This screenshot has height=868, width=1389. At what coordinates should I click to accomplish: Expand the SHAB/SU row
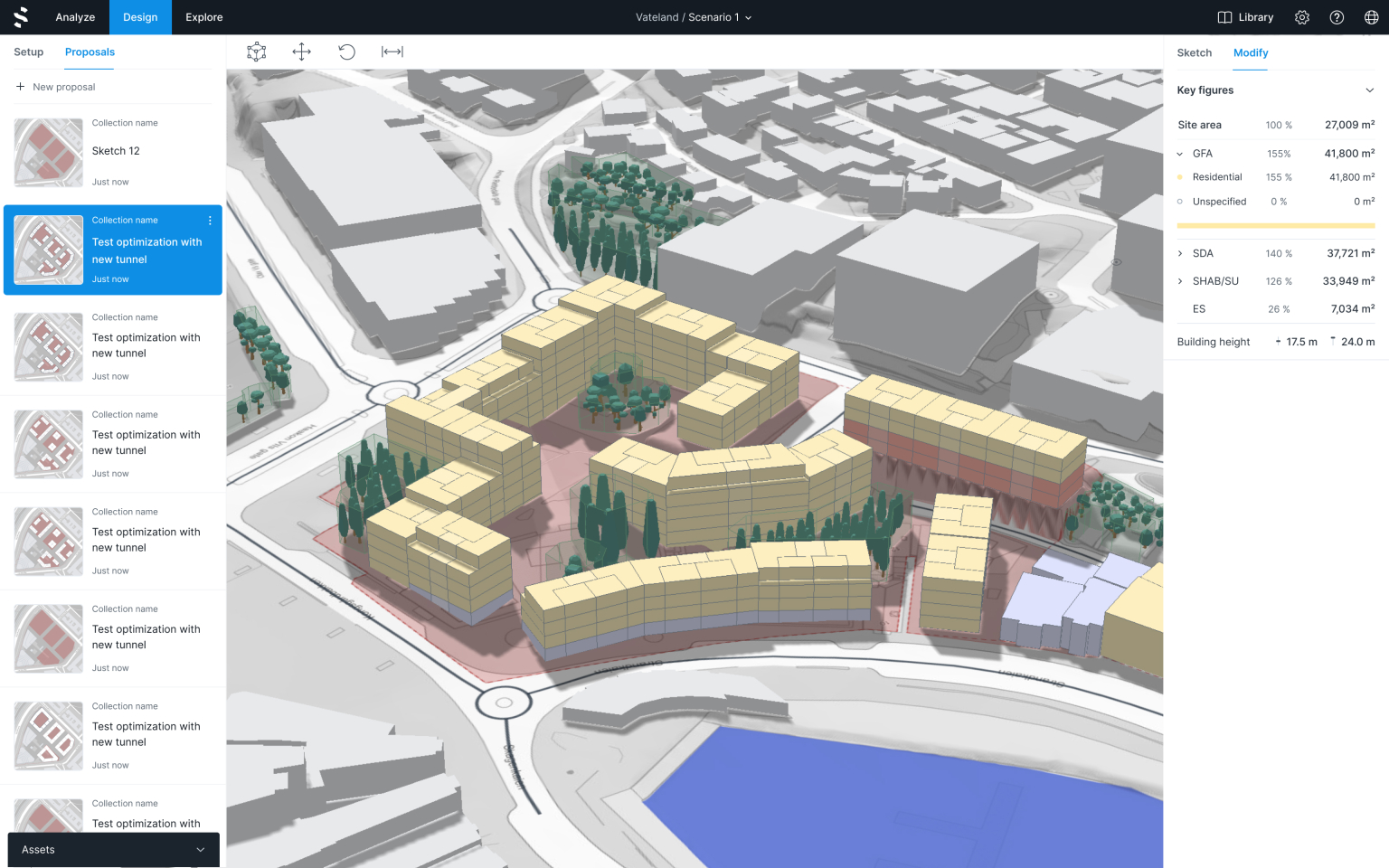[x=1180, y=281]
